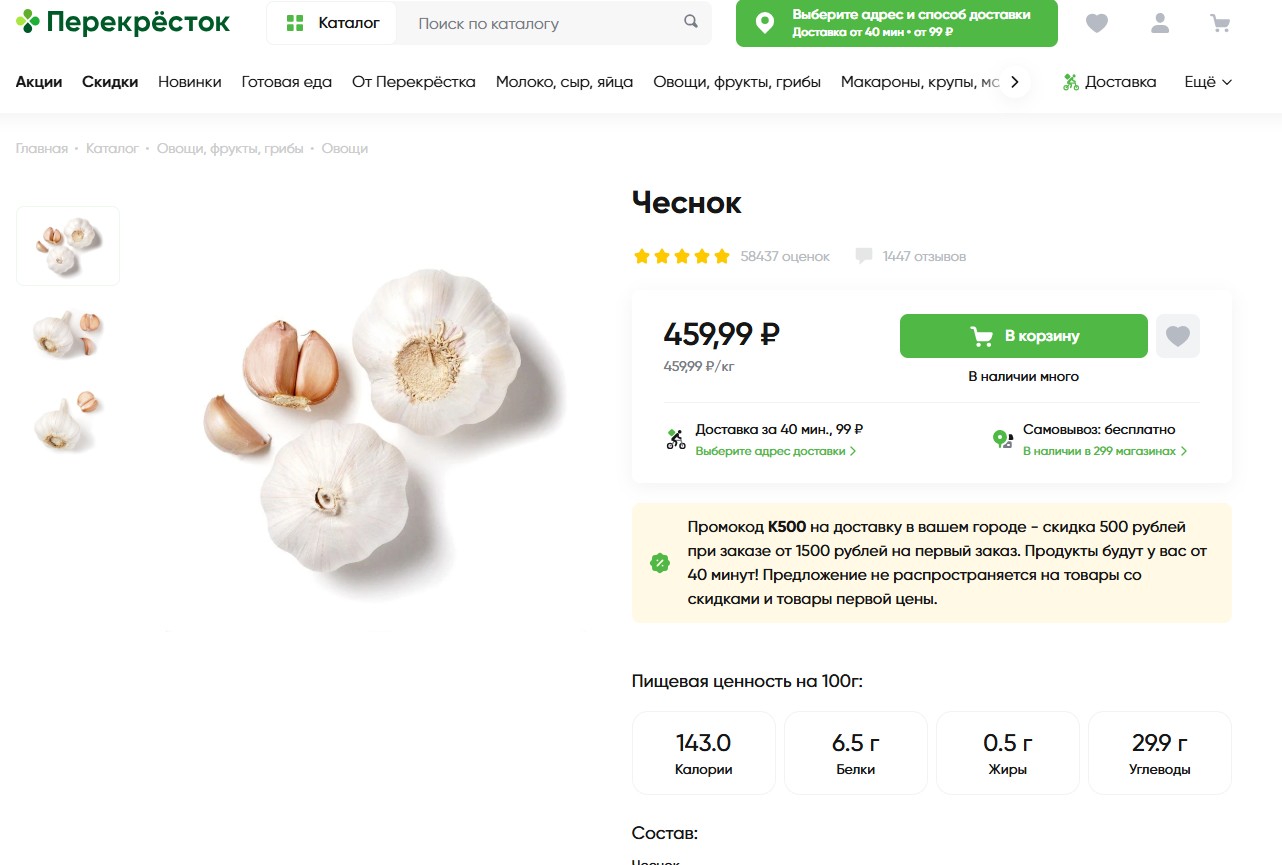Click the Перекрёсток logo
Screen dimensions: 1282x865
[x=123, y=22]
